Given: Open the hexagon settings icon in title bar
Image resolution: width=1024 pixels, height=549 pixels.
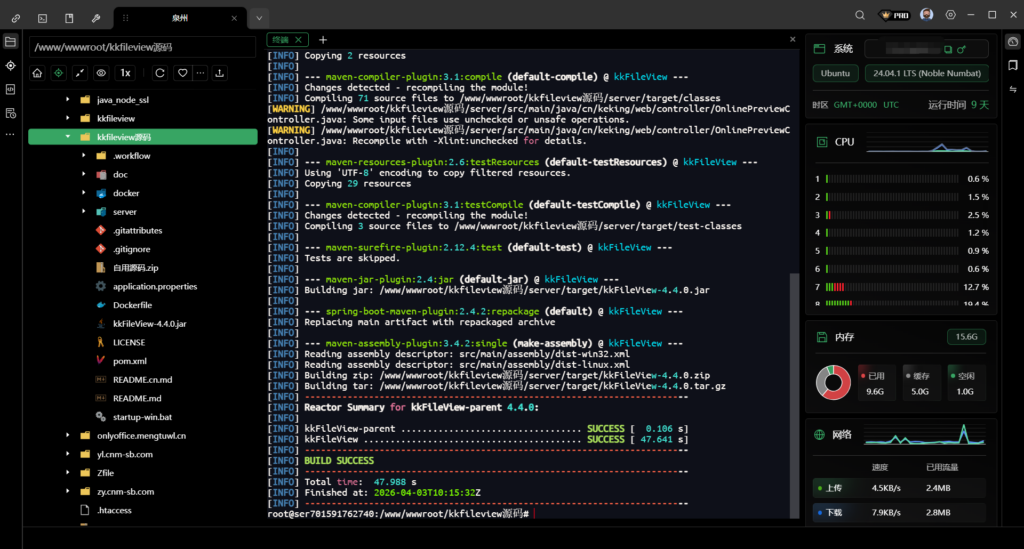Looking at the screenshot, I should [x=950, y=15].
